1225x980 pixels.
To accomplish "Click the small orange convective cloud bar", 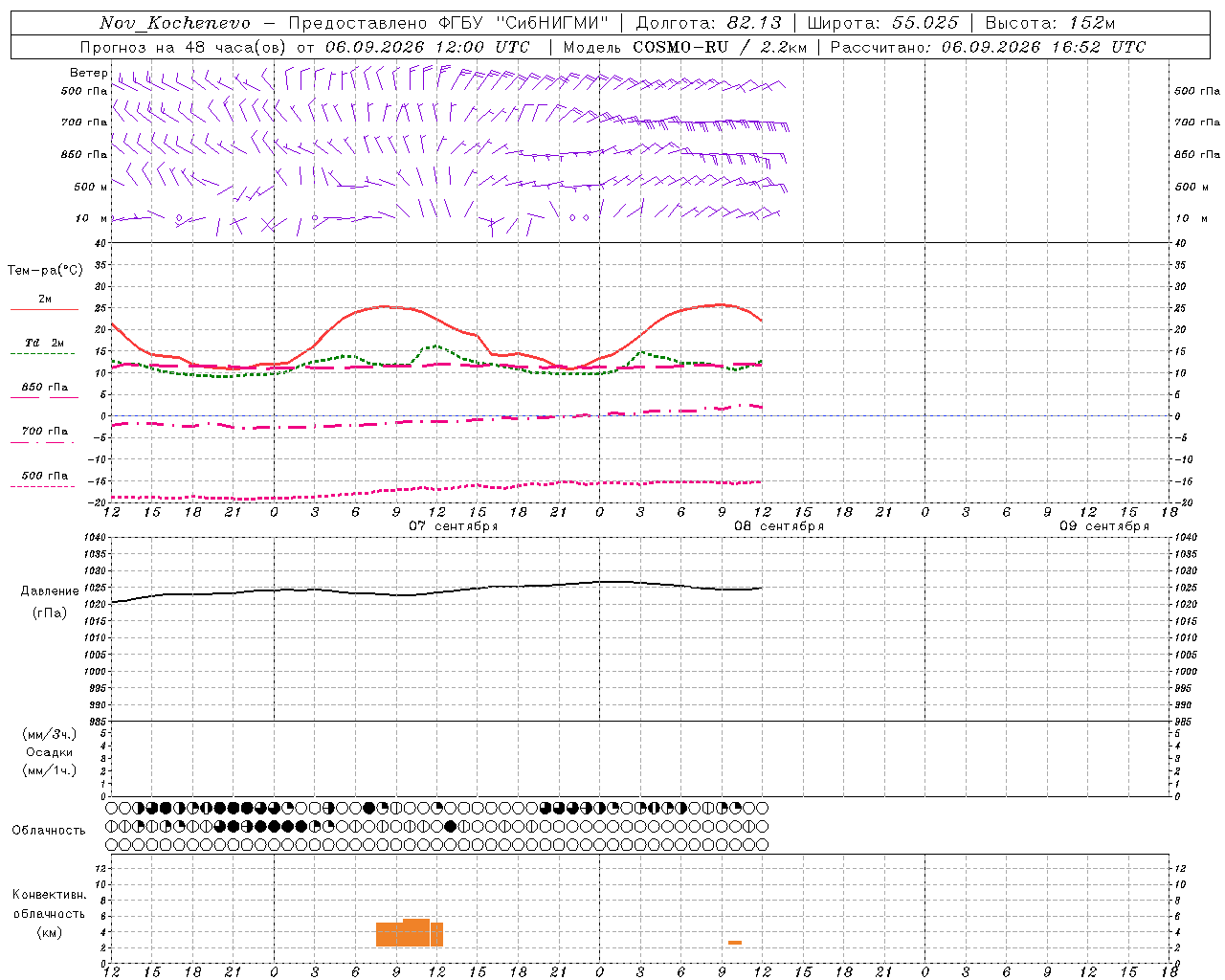I will (x=735, y=943).
